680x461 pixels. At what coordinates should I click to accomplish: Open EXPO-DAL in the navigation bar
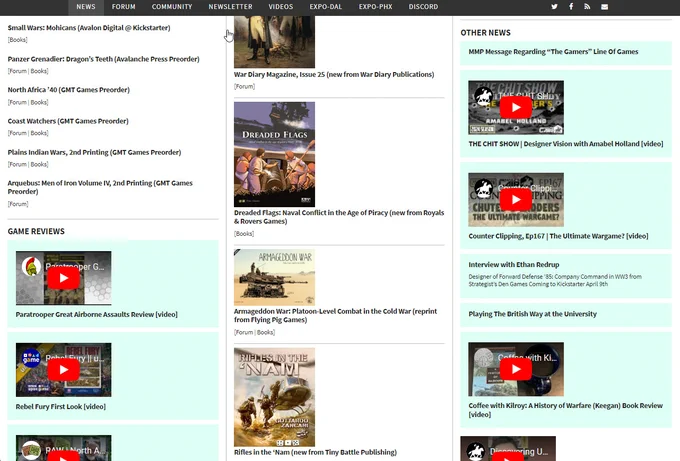pos(326,7)
